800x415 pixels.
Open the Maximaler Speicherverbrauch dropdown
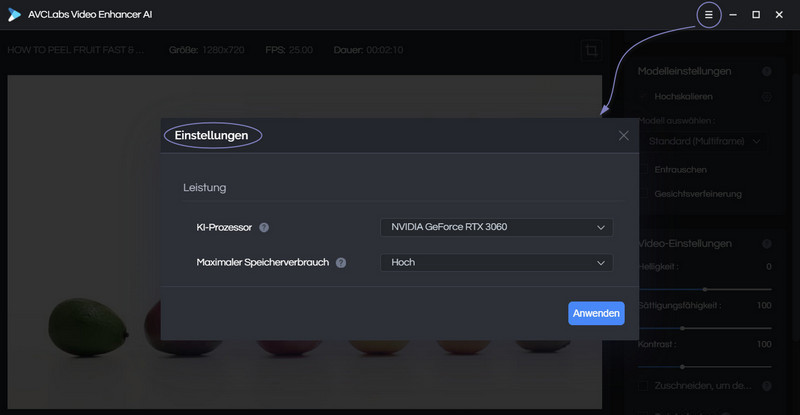(495, 263)
